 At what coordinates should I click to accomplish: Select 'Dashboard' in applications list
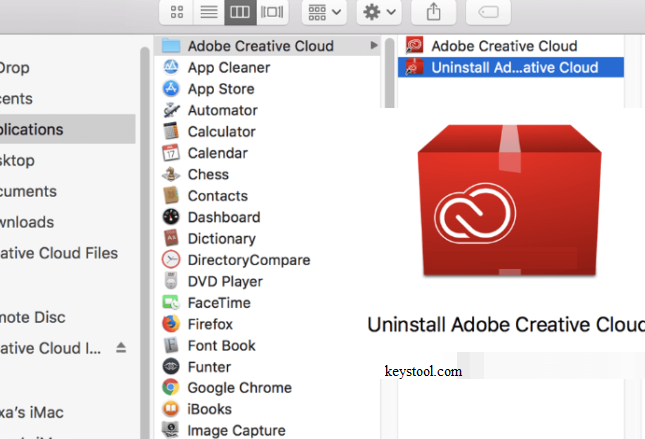(224, 217)
